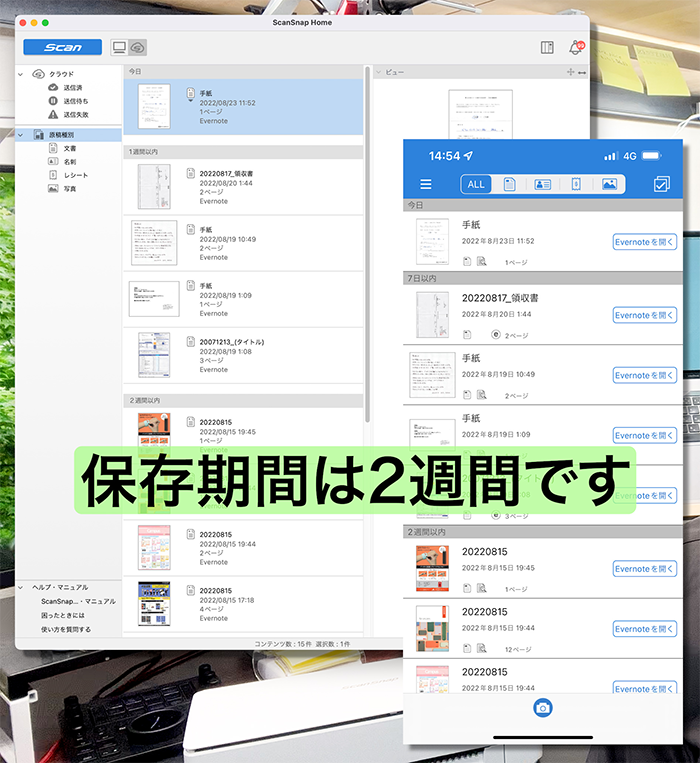700x763 pixels.
Task: Open the notifications bell icon
Action: pos(576,48)
